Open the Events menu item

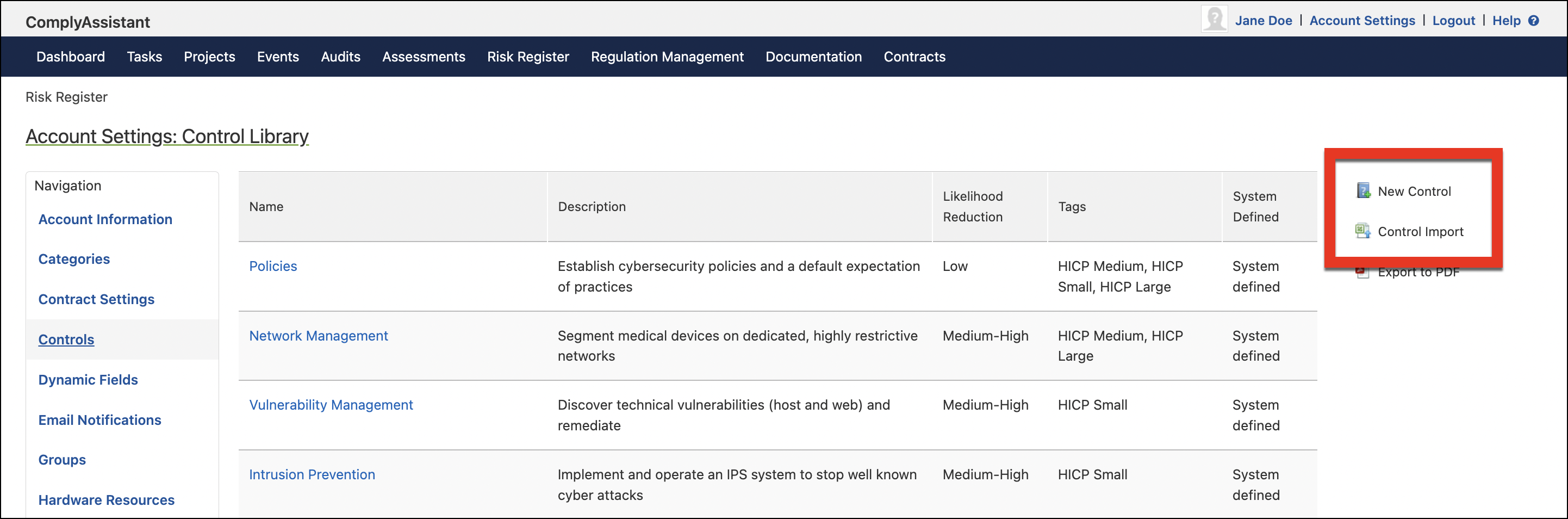(x=278, y=56)
